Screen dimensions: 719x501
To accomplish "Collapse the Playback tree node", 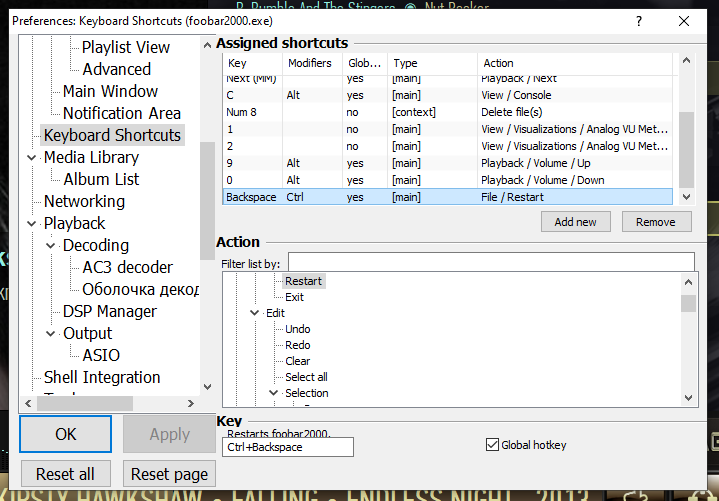I will [32, 224].
